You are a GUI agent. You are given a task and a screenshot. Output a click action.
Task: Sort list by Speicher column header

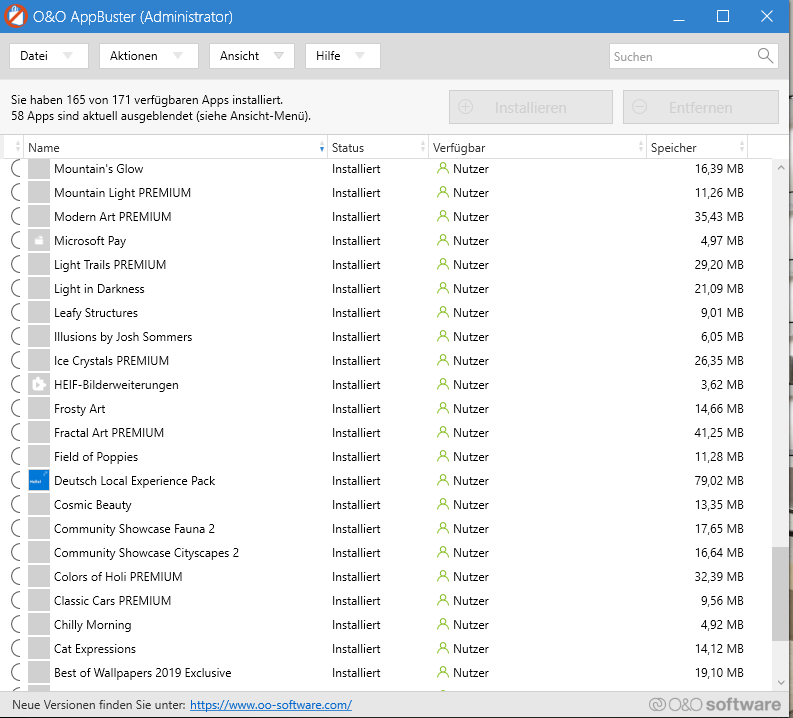click(697, 148)
